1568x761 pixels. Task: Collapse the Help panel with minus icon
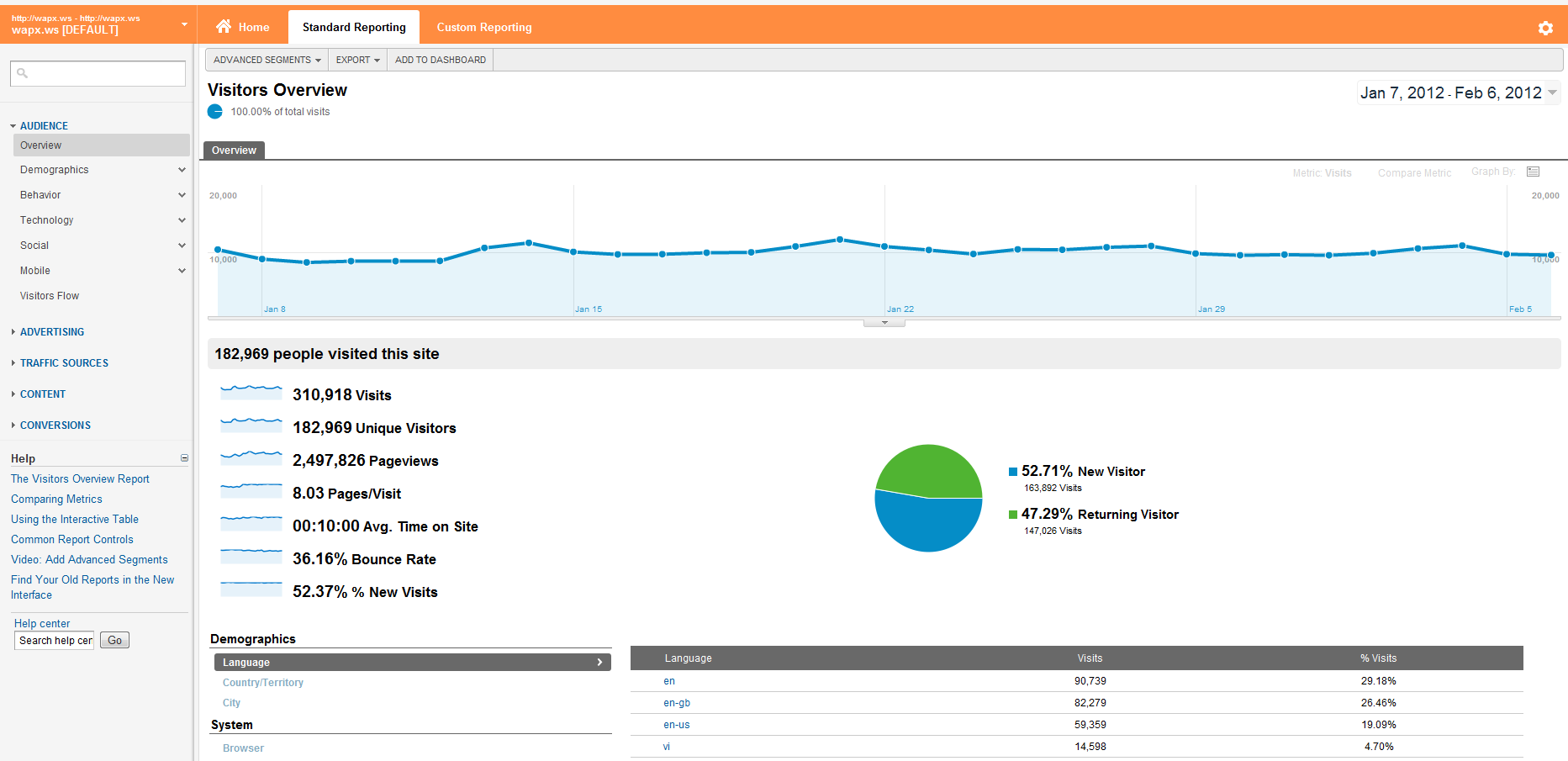pyautogui.click(x=184, y=458)
